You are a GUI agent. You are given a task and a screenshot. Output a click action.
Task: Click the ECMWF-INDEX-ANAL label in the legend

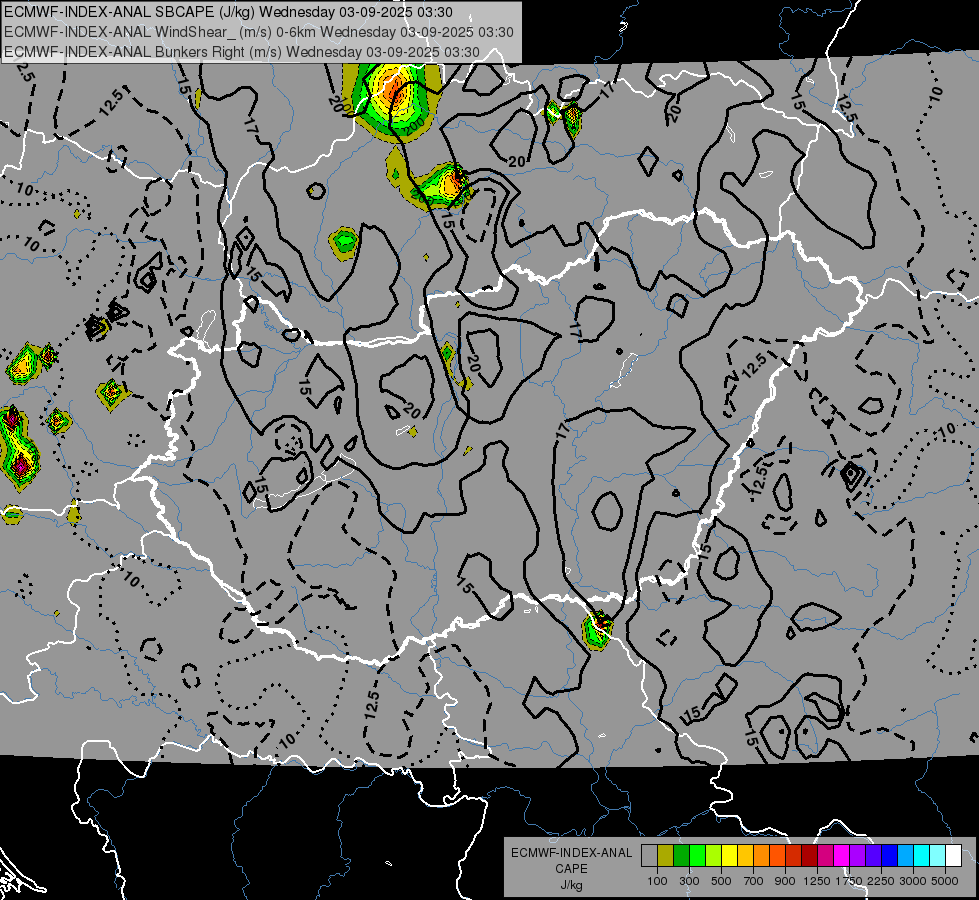pos(571,853)
